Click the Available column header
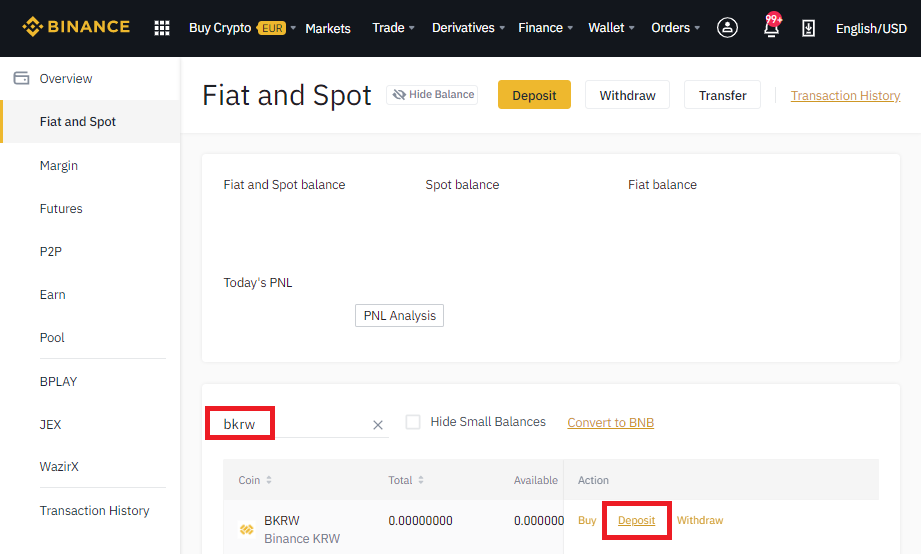Screen dimensions: 921x554 coord(536,480)
